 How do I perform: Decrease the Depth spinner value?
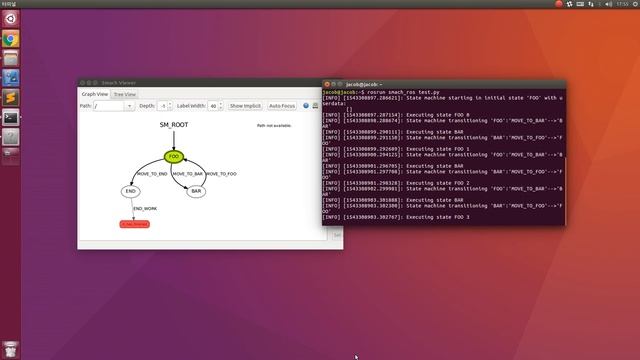click(x=170, y=108)
